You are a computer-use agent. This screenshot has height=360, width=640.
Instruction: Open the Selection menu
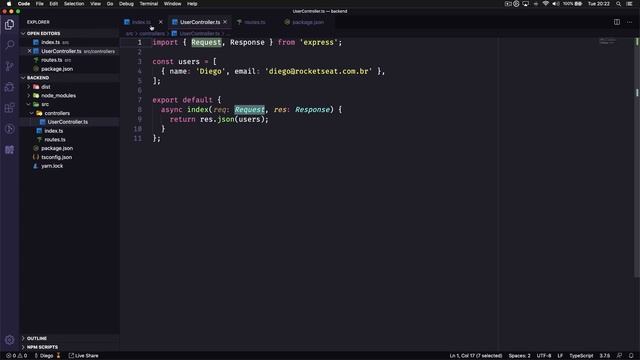74,4
